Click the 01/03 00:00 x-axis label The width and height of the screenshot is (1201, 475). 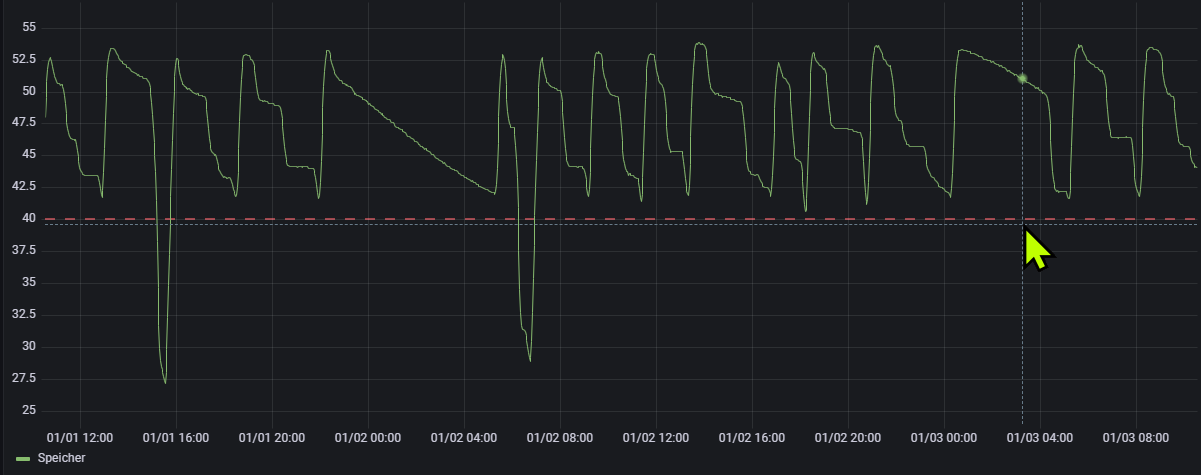click(944, 437)
